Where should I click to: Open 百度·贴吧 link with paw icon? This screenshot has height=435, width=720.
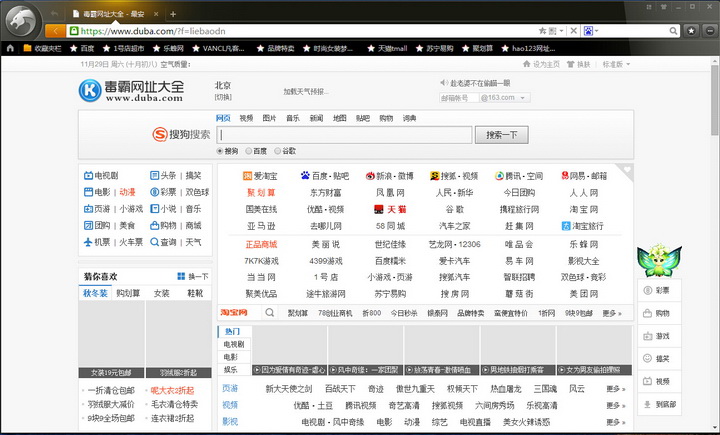[325, 176]
